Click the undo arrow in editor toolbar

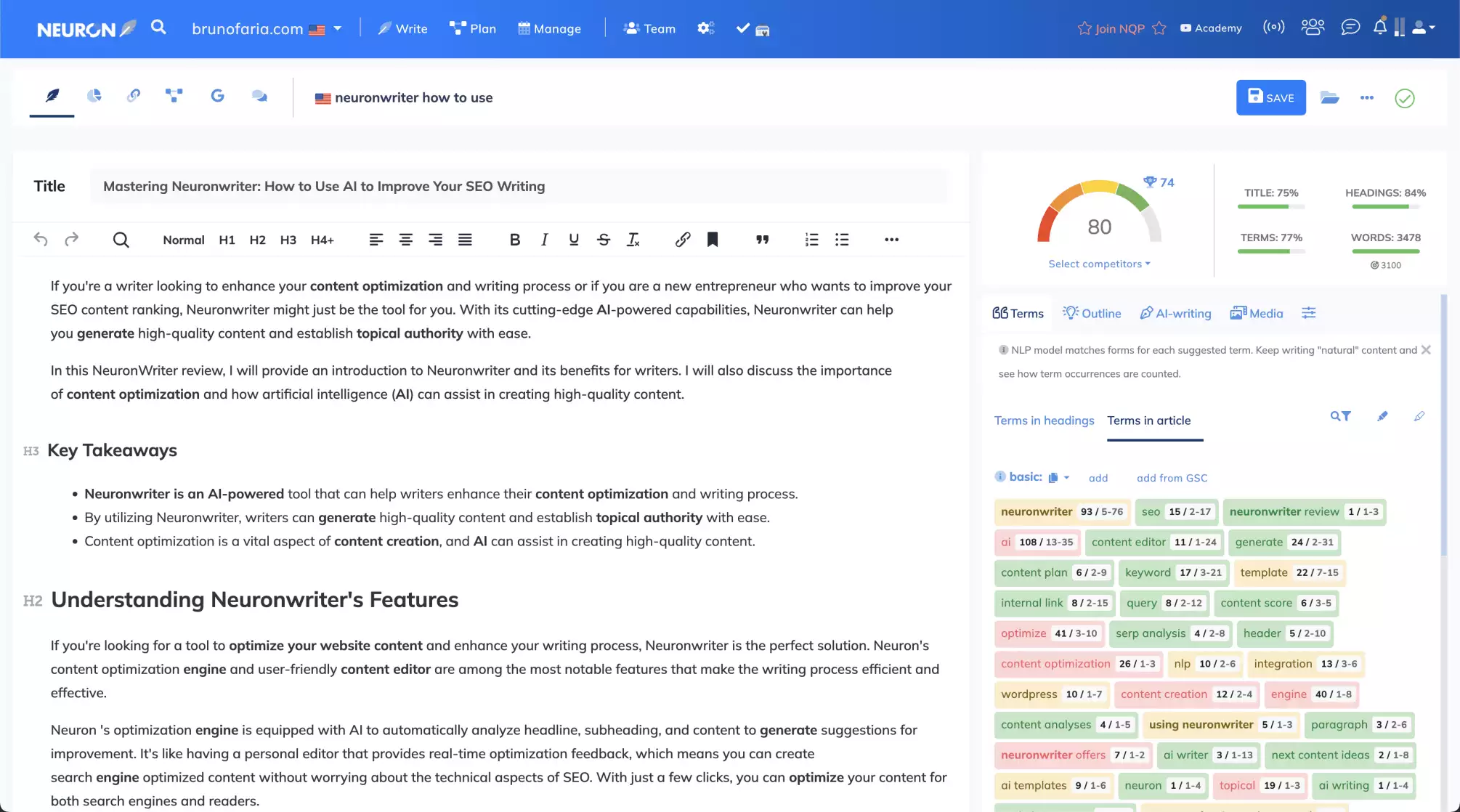[x=41, y=239]
